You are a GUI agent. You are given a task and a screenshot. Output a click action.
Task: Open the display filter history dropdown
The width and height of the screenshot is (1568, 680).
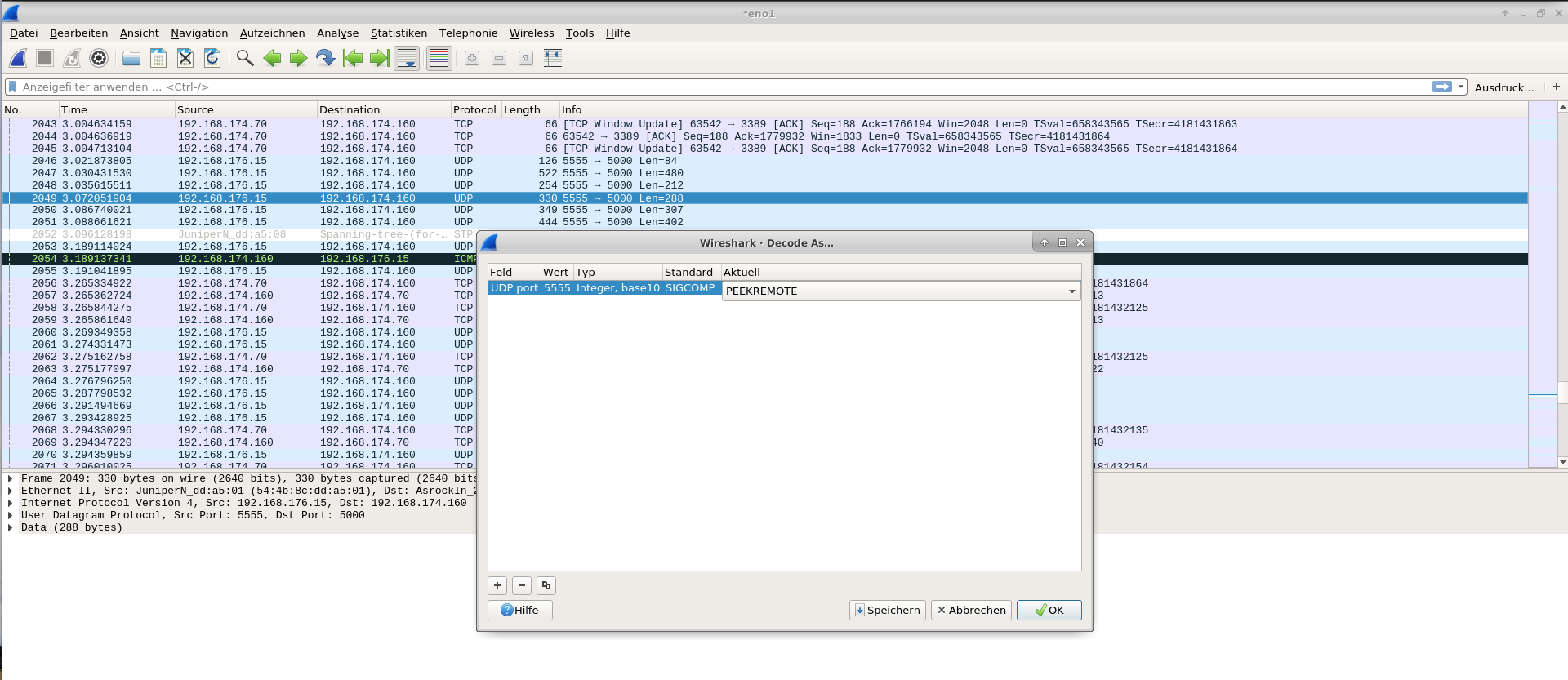point(1461,87)
